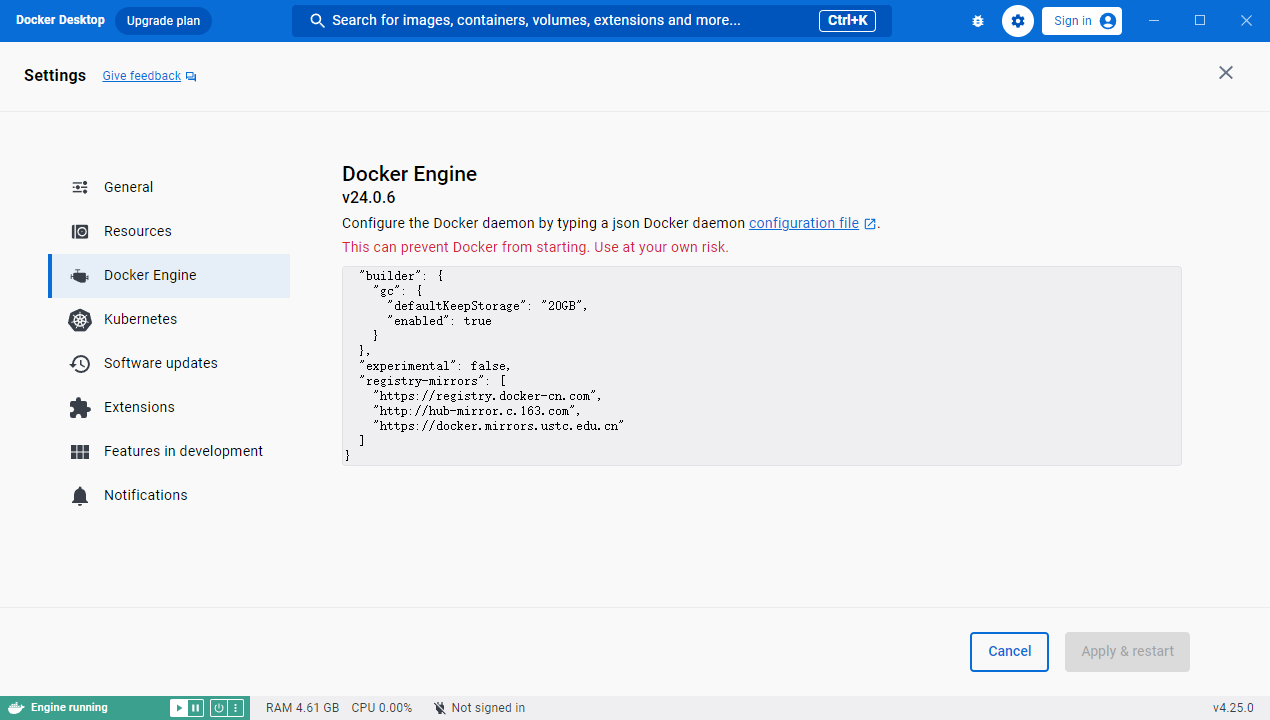Click the Kubernetes wheel icon
The width and height of the screenshot is (1270, 720).
click(x=80, y=320)
